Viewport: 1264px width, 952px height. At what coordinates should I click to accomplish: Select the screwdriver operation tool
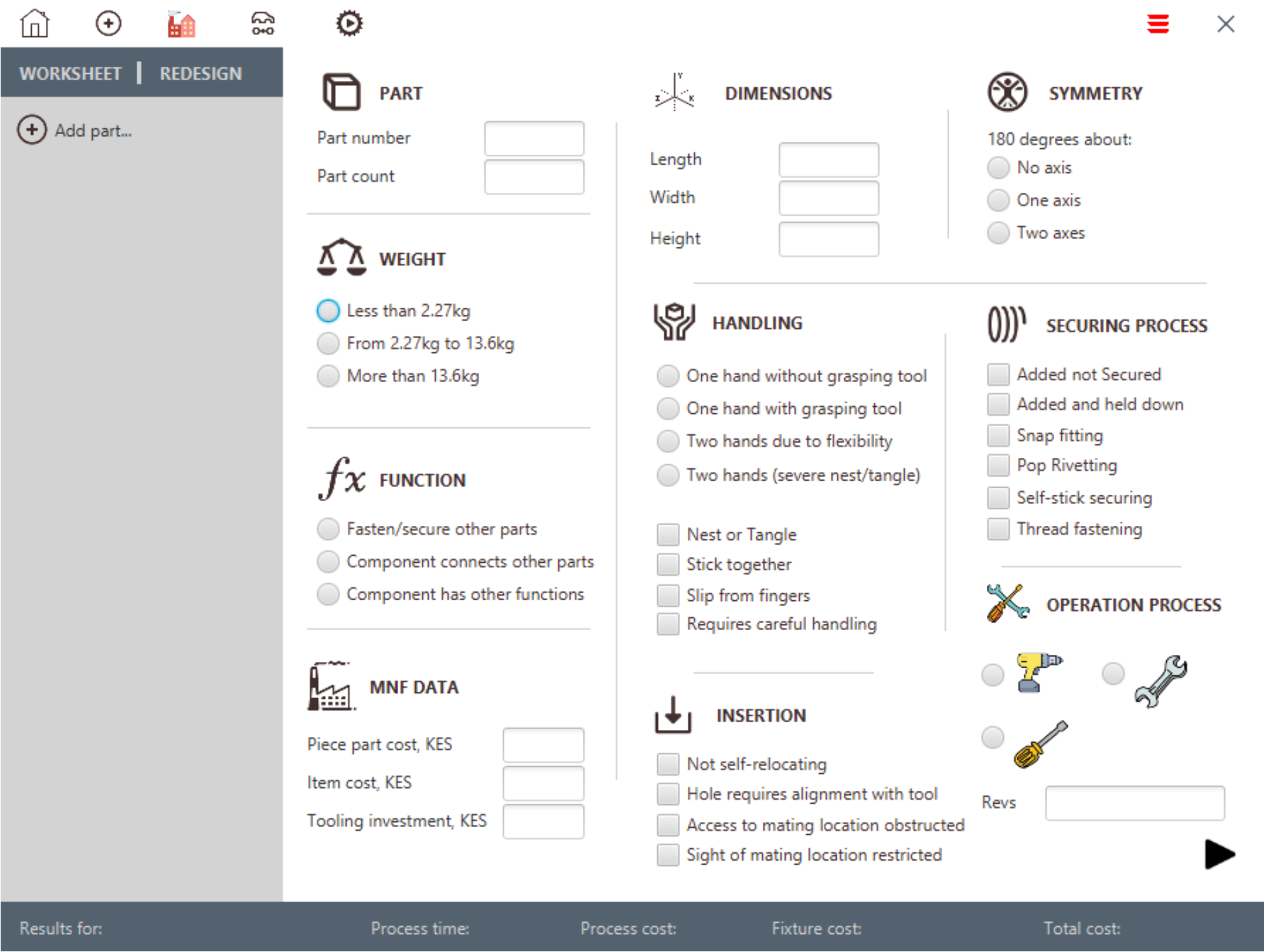click(993, 737)
